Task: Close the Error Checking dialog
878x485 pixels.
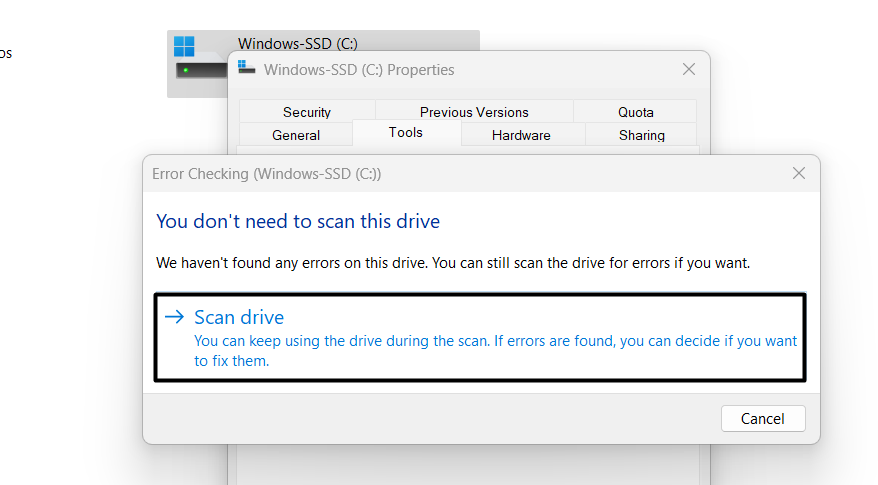Action: click(x=798, y=173)
